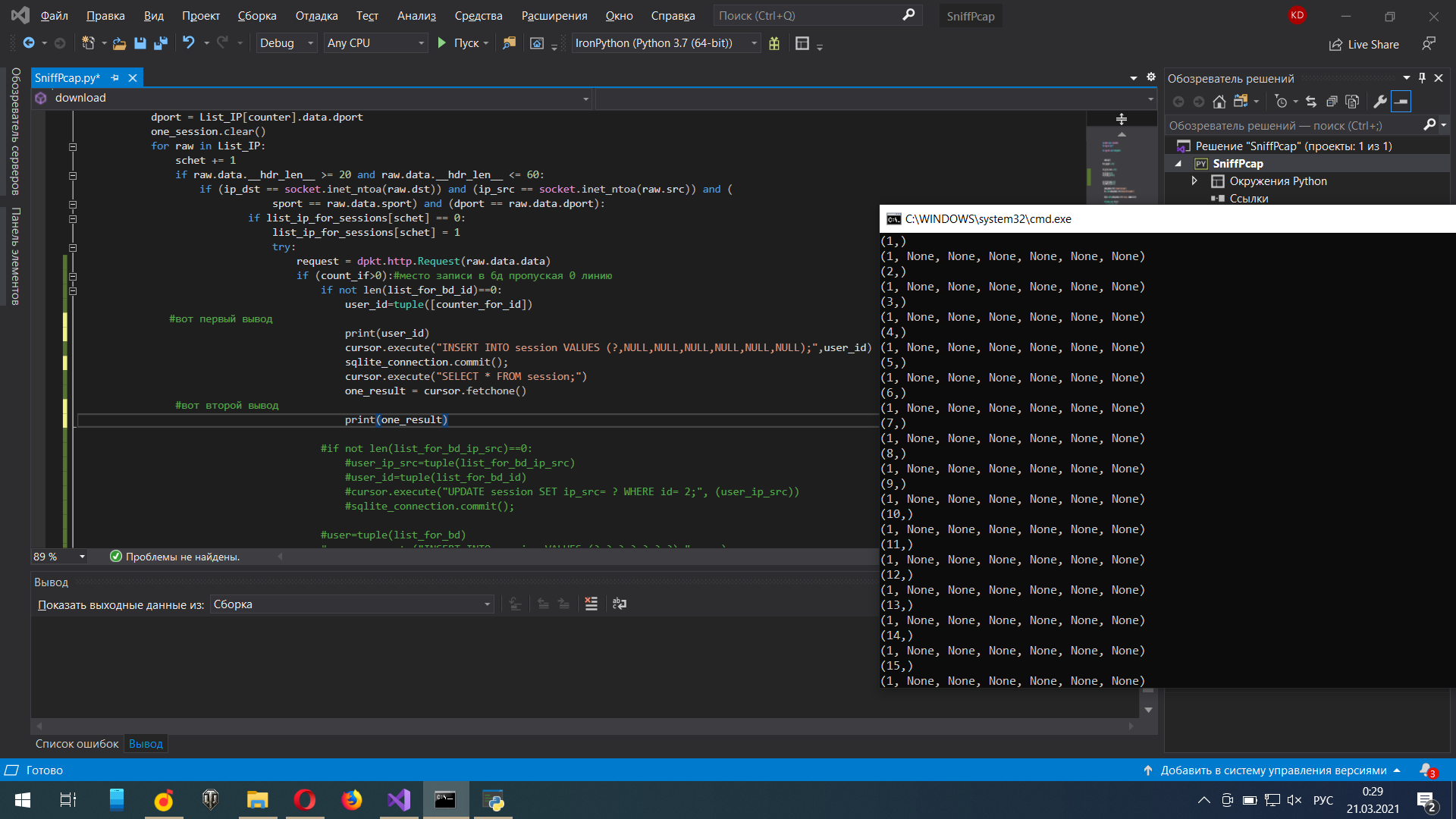Click the Visual Studio search box
The width and height of the screenshot is (1456, 819).
[817, 16]
